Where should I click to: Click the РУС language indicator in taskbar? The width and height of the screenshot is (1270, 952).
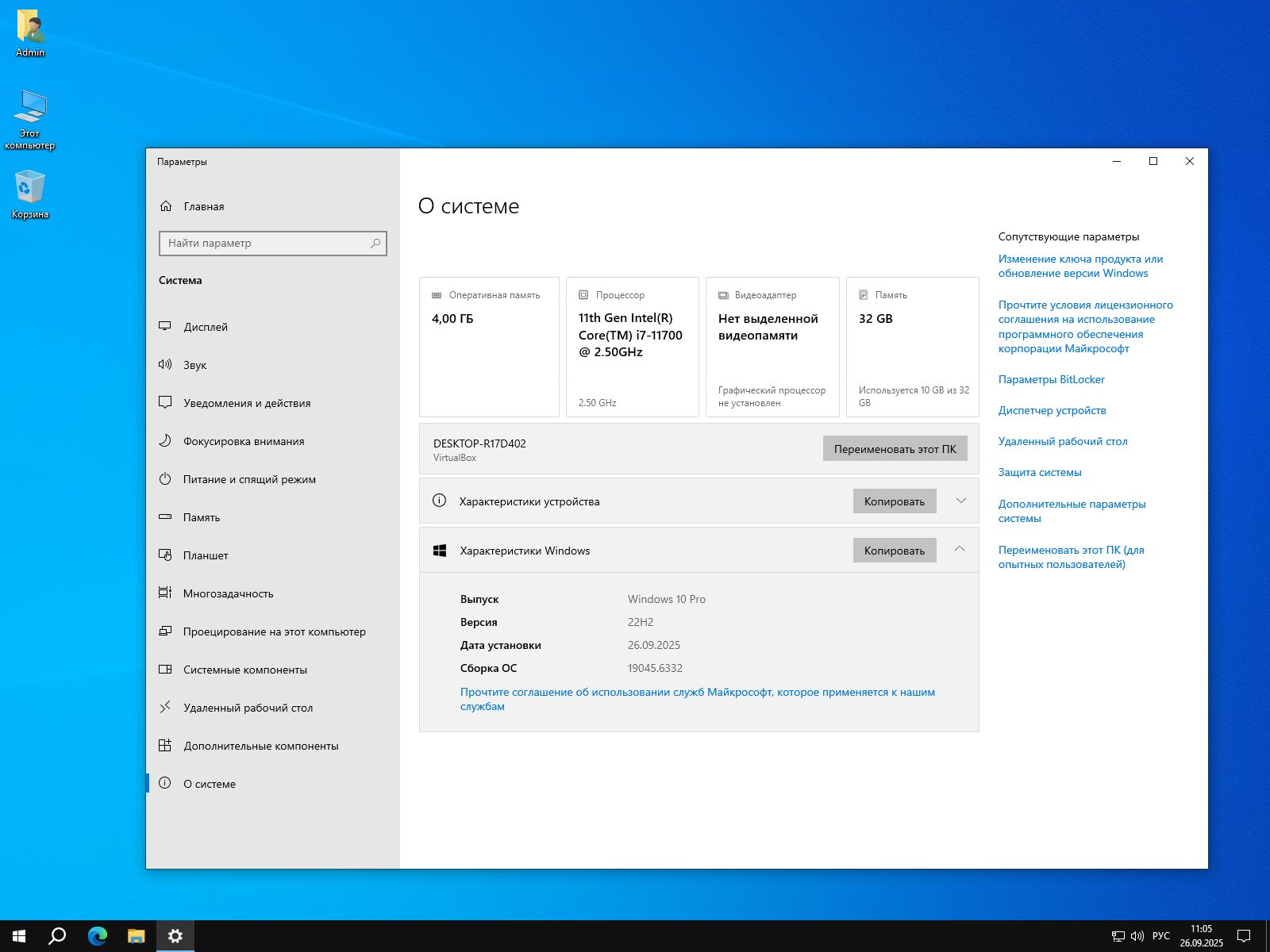point(1160,936)
